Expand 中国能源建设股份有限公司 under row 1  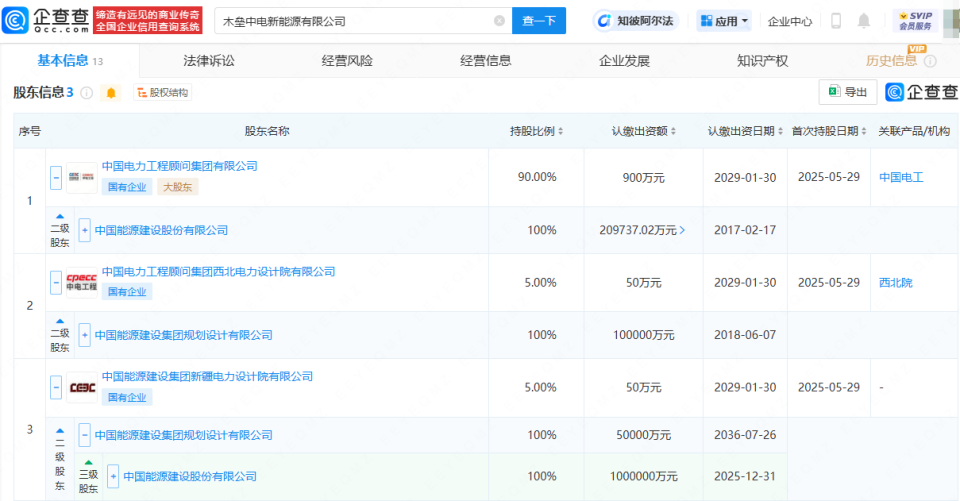point(84,230)
